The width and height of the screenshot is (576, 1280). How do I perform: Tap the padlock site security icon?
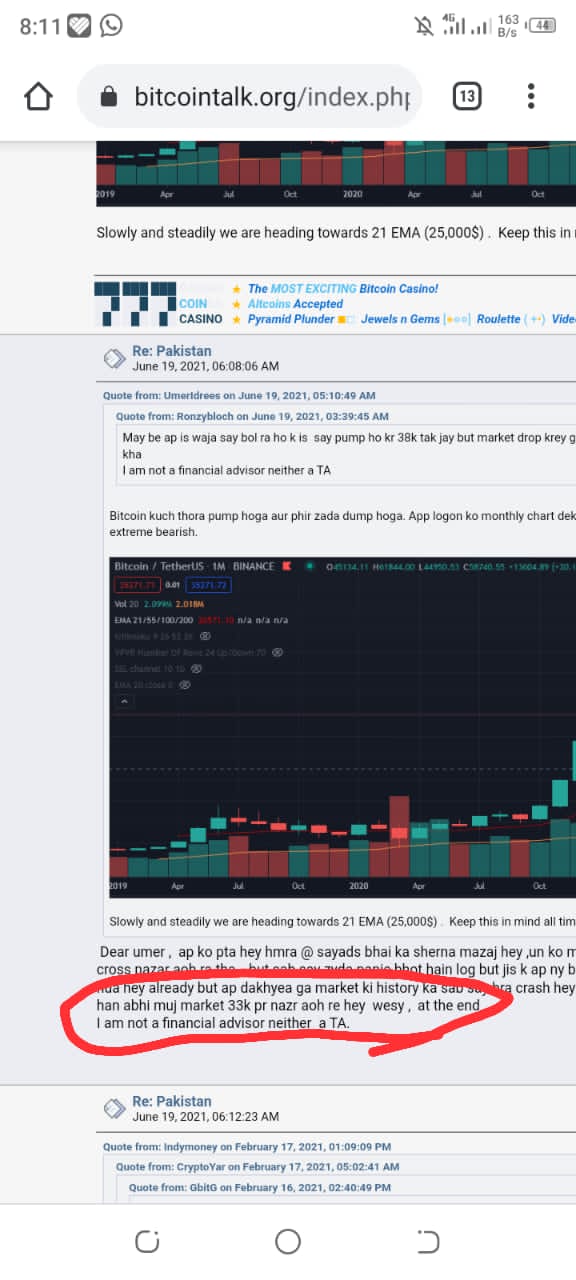coord(111,97)
